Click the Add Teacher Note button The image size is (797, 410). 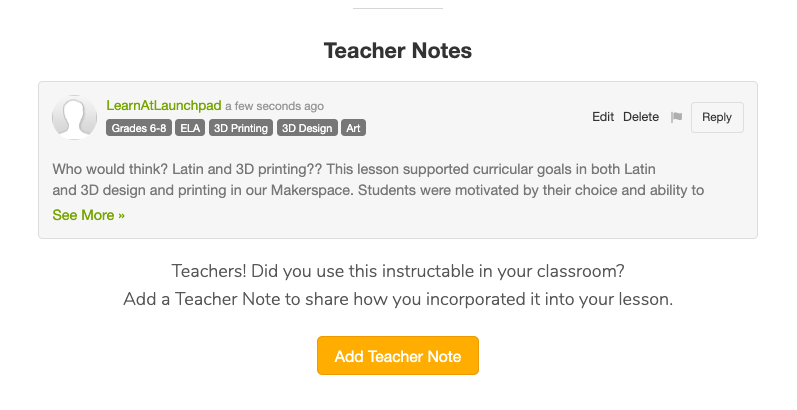tap(398, 356)
